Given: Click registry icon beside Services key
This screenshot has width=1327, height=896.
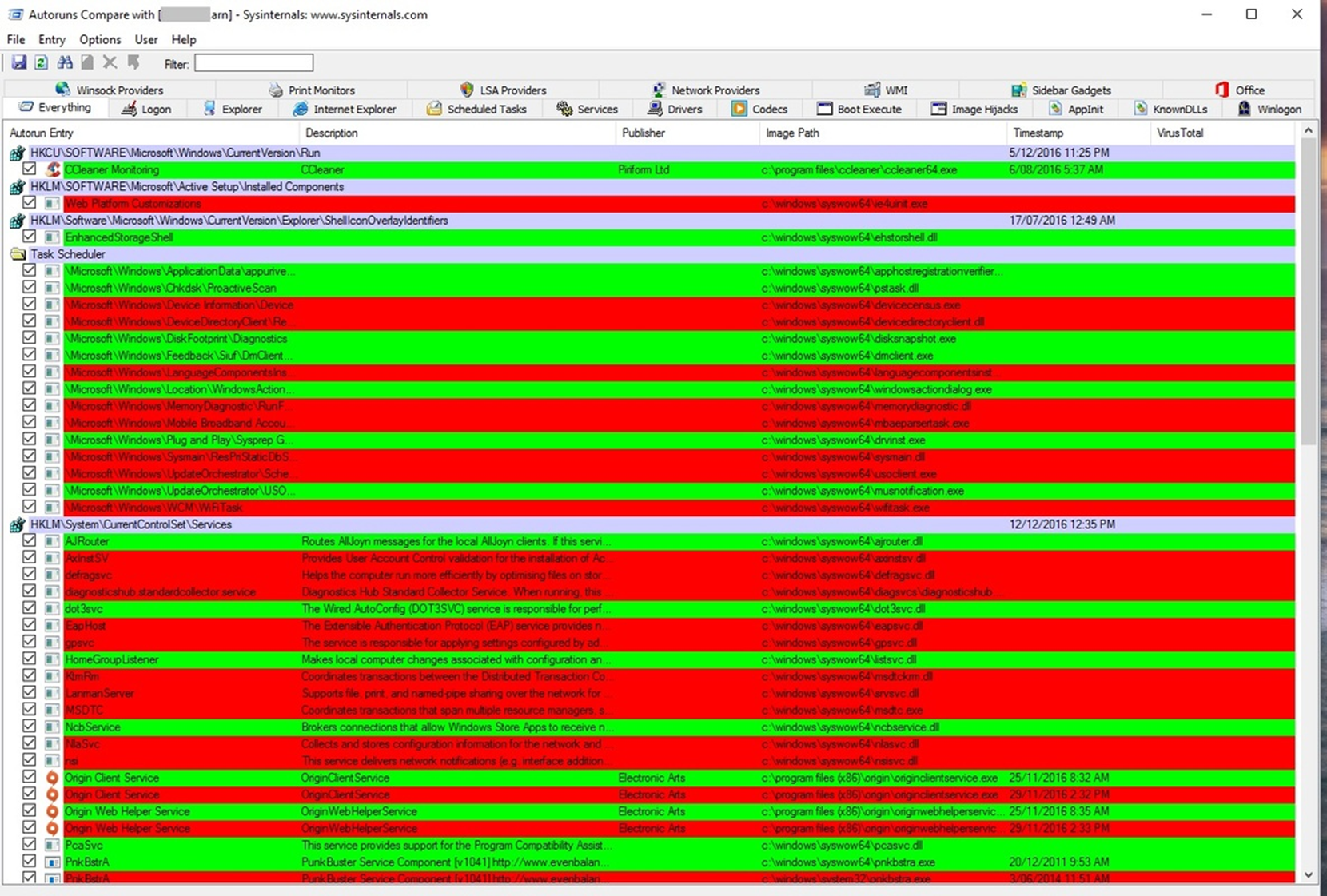Looking at the screenshot, I should click(x=18, y=524).
